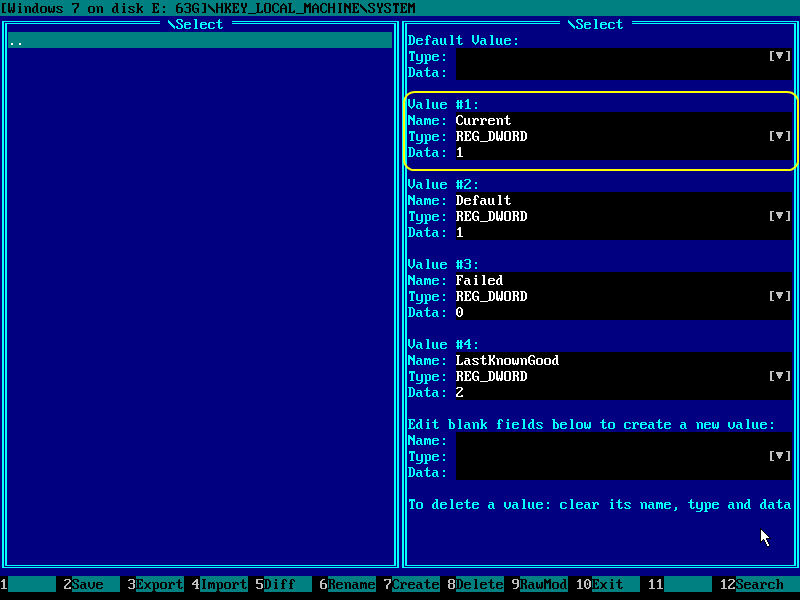
Task: Edit the Name field containing Current
Action: (623, 120)
